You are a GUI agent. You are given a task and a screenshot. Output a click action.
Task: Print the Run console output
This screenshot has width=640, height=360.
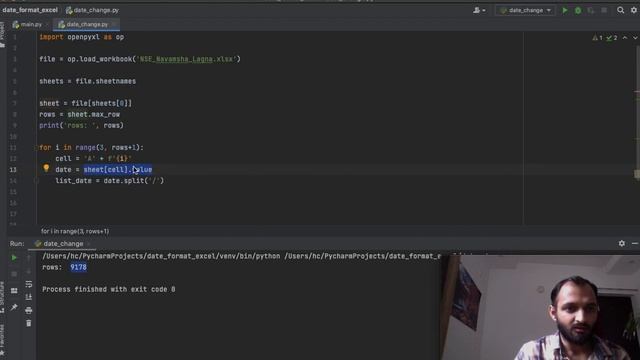[29, 310]
